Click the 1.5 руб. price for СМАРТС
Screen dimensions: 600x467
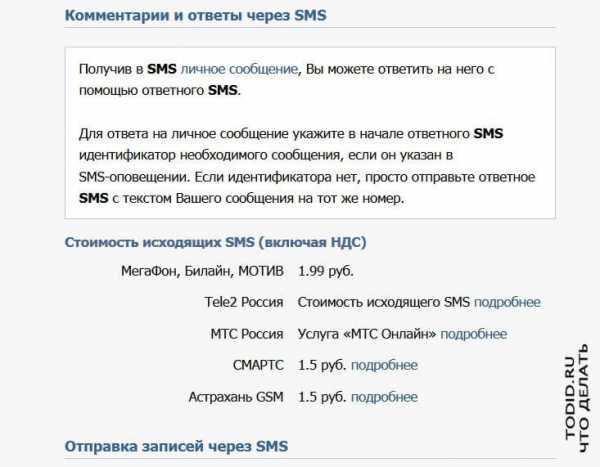click(322, 366)
